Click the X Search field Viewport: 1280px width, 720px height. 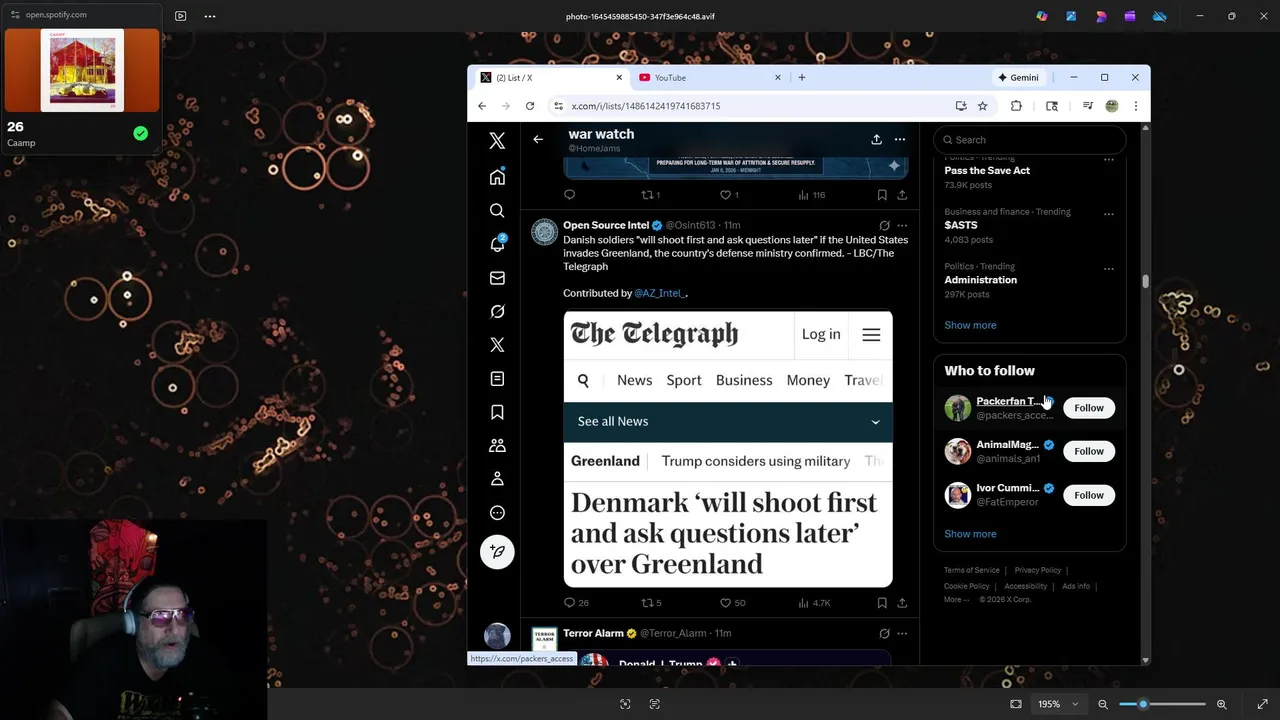1030,140
